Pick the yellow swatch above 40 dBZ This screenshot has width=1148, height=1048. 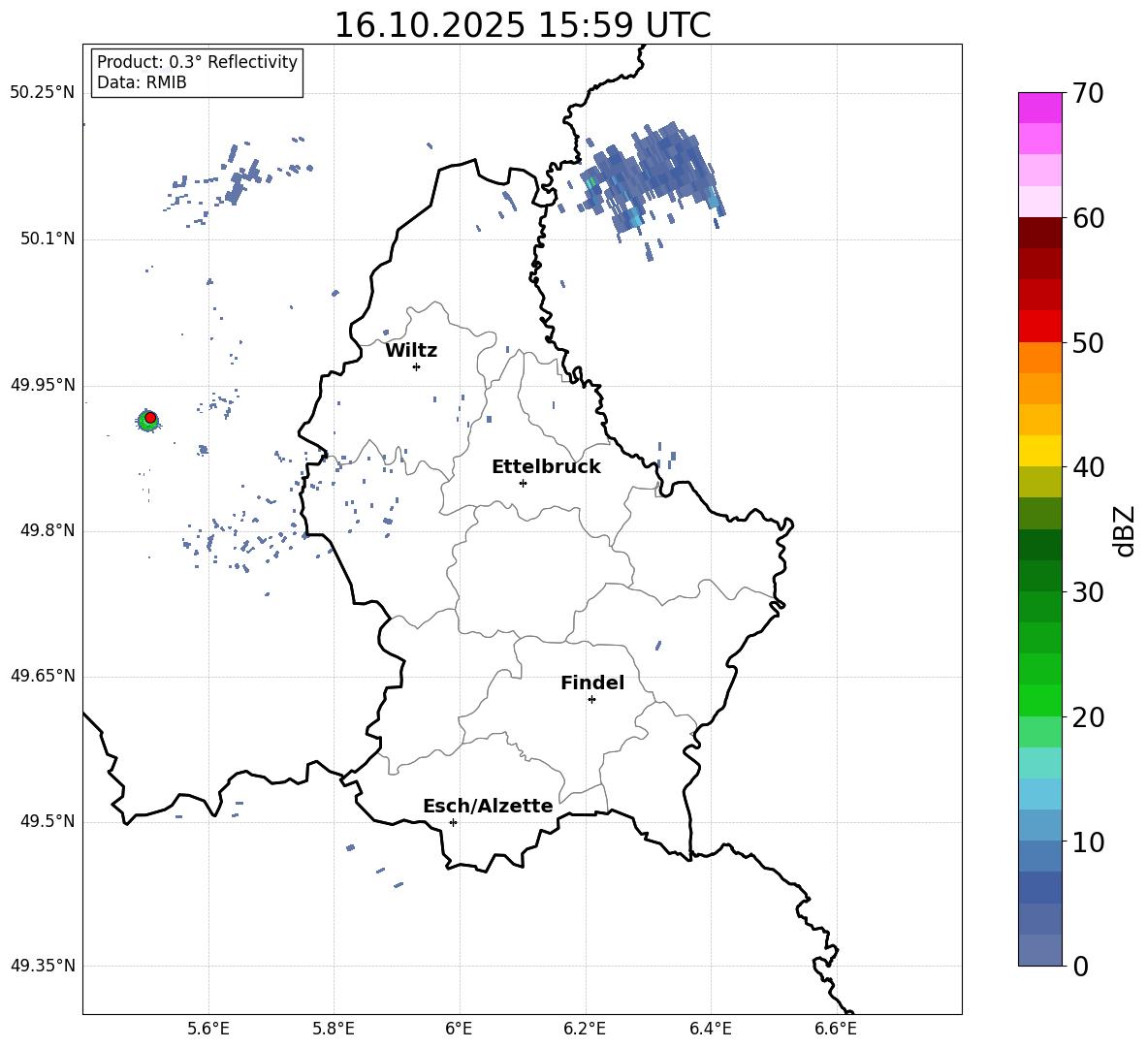(1040, 451)
